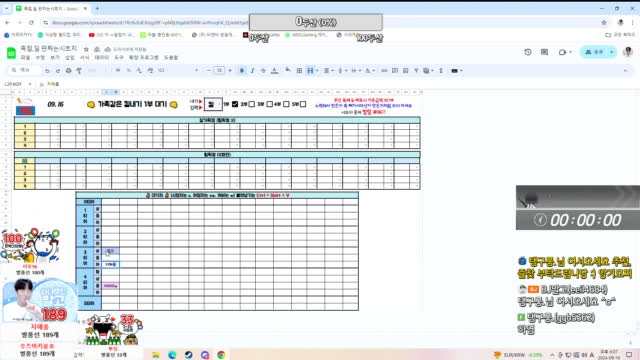The image size is (640, 360).
Task: Apply italic formatting
Action: [253, 71]
